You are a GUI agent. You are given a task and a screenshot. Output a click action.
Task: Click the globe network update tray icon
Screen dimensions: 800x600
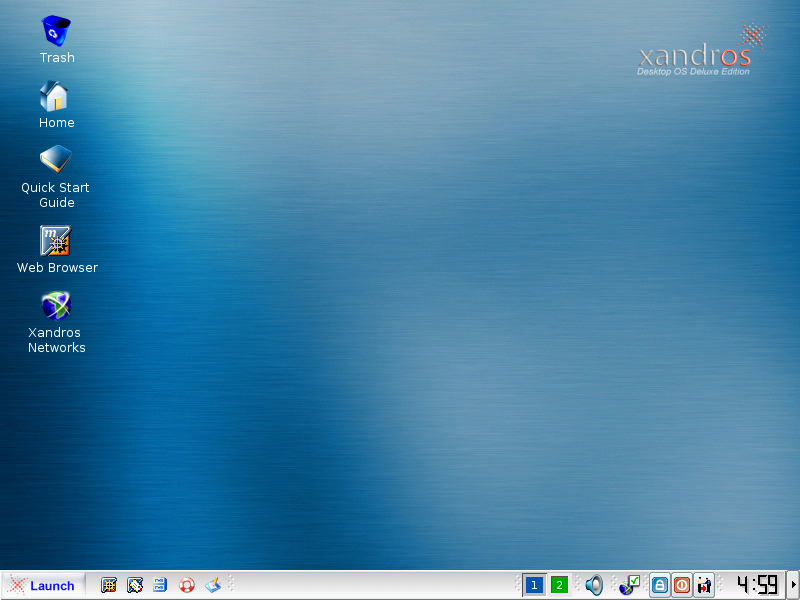click(x=628, y=585)
